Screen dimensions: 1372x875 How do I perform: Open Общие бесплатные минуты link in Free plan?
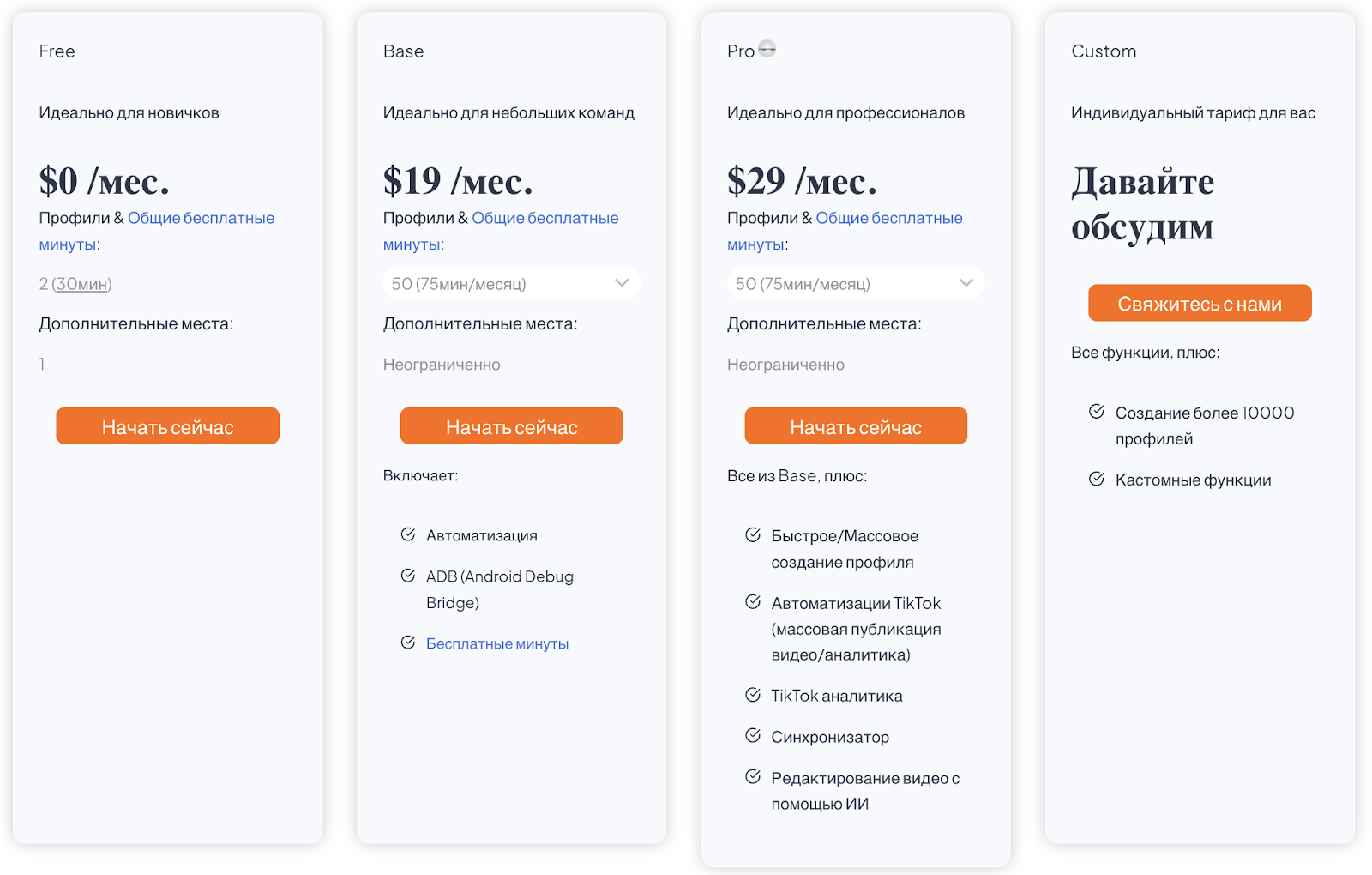[x=157, y=231]
